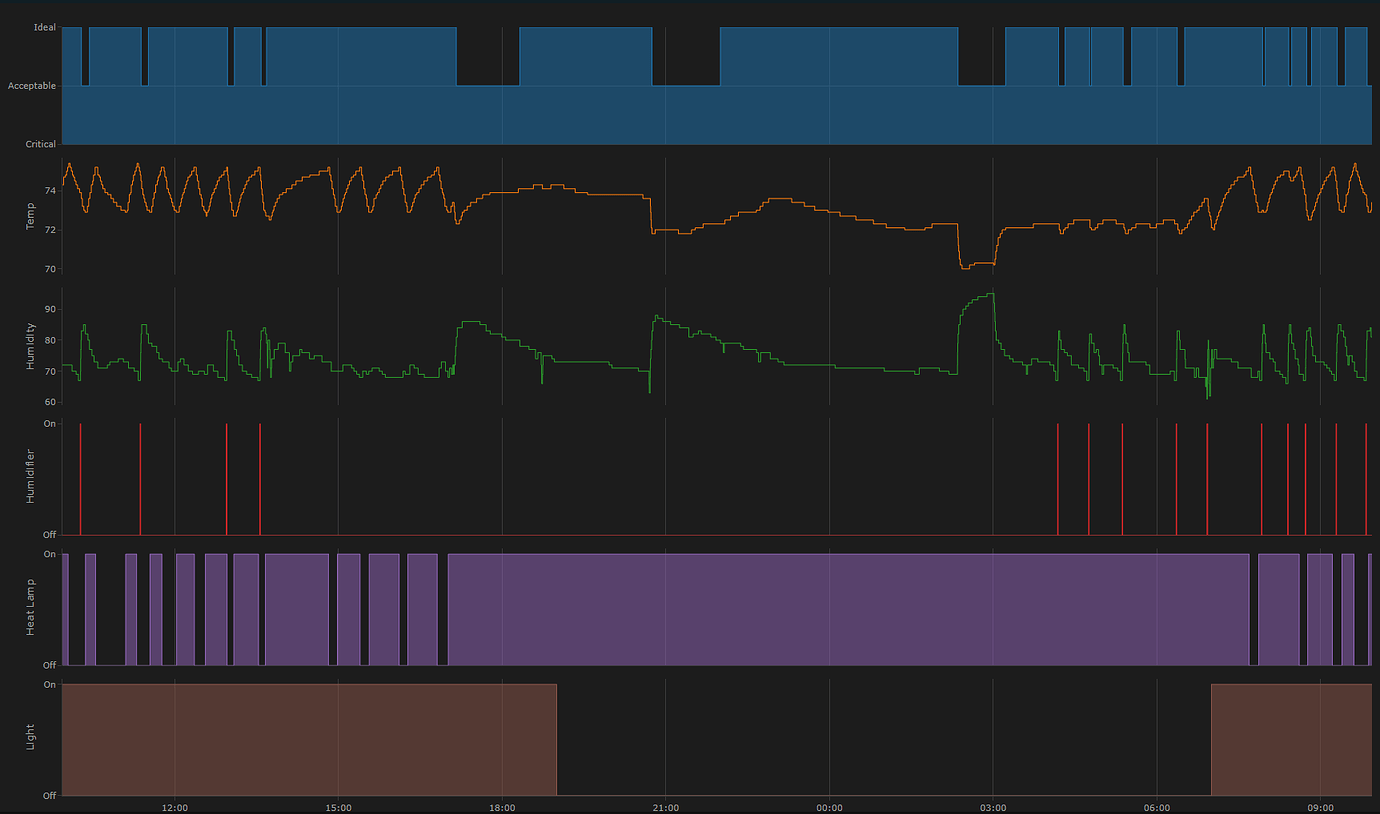Image resolution: width=1380 pixels, height=814 pixels.
Task: Select the "Temp" chart axis title
Action: 31,216
